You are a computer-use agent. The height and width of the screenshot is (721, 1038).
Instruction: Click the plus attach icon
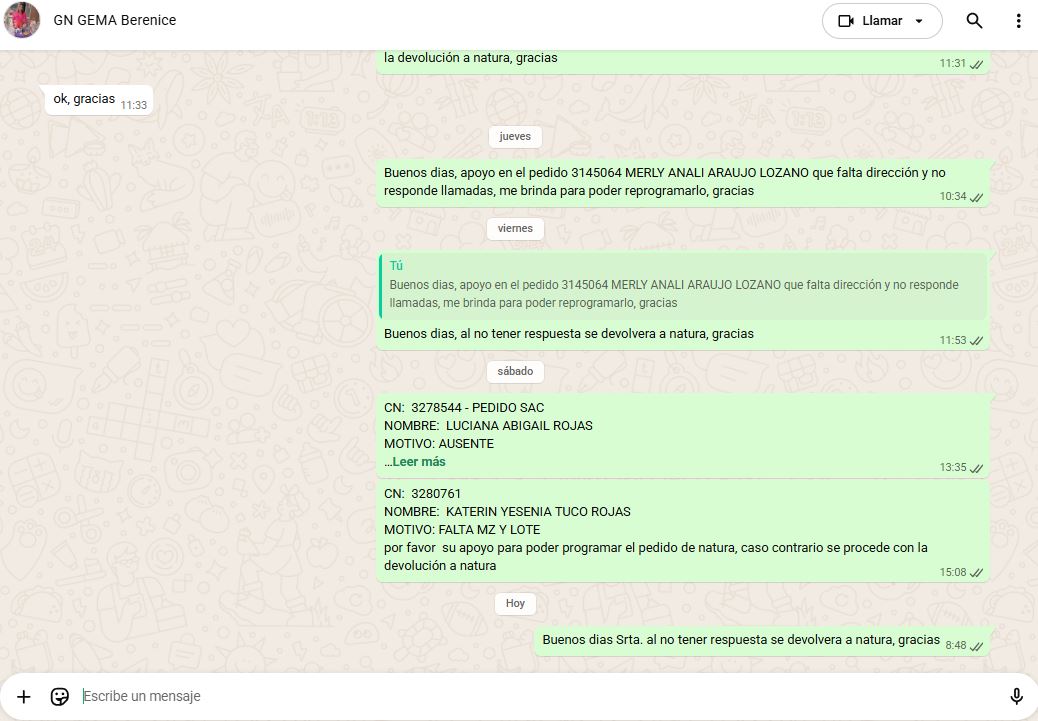tap(24, 696)
